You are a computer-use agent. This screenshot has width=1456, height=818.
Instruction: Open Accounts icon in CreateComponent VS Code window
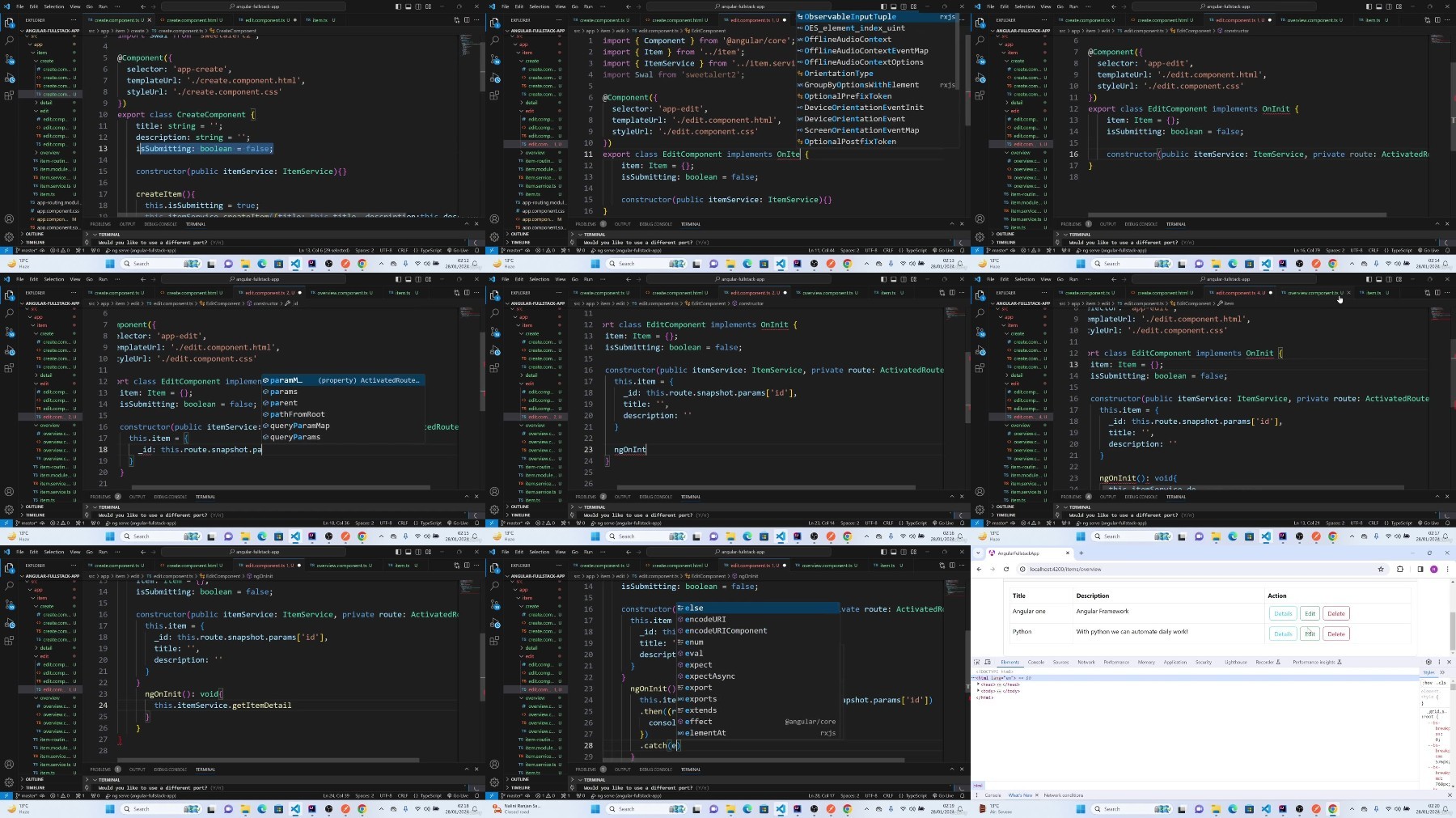click(10, 218)
